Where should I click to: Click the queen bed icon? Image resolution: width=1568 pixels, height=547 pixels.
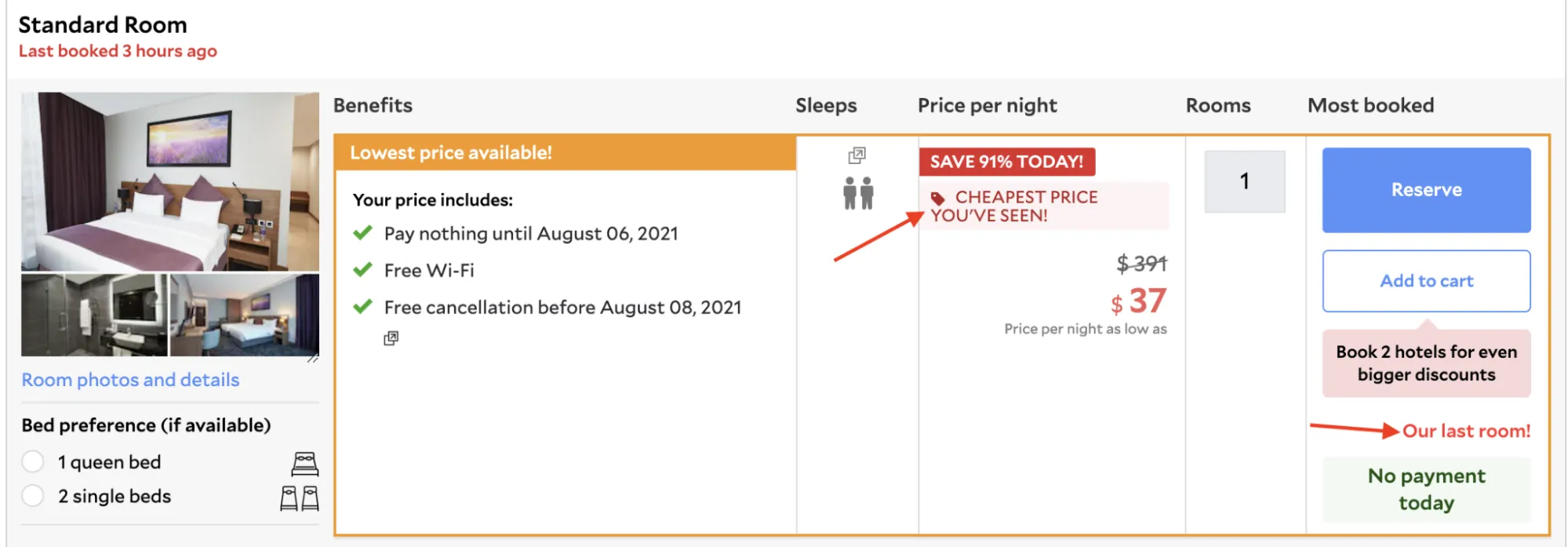click(304, 464)
